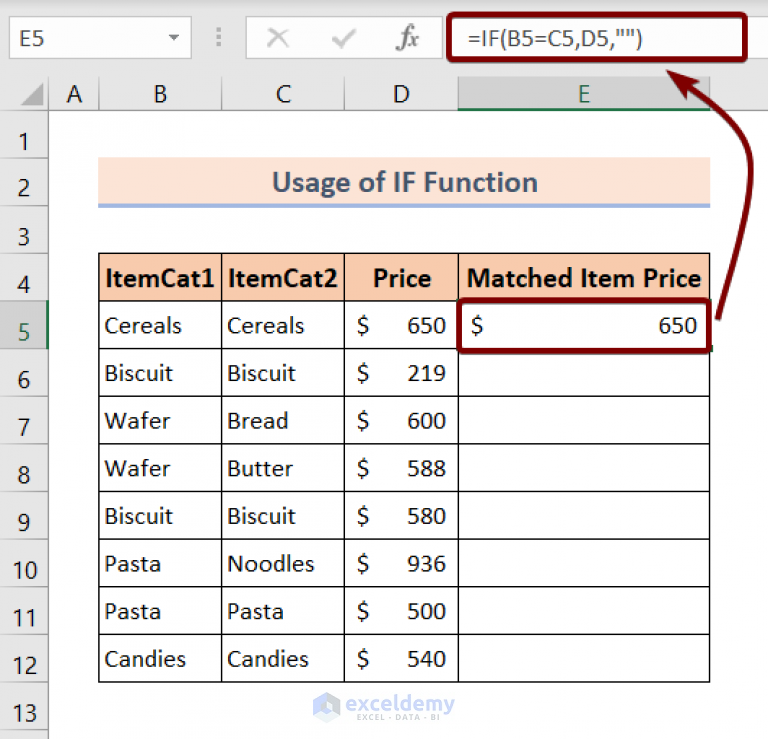Viewport: 768px width, 739px height.
Task: Click the Enter checkmark formula bar icon
Action: tap(343, 38)
